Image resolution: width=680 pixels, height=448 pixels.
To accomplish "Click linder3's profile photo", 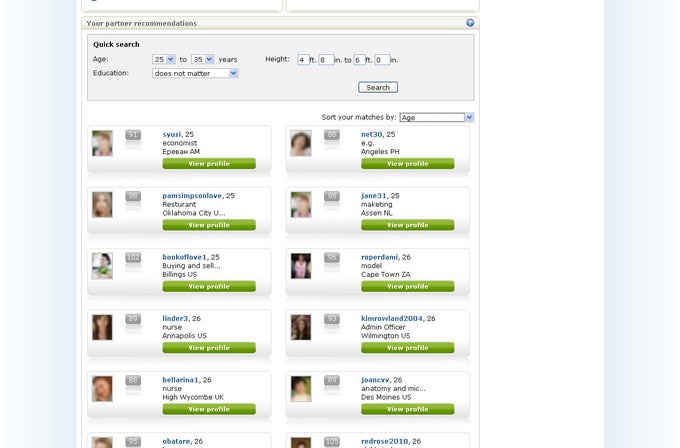I will [102, 327].
